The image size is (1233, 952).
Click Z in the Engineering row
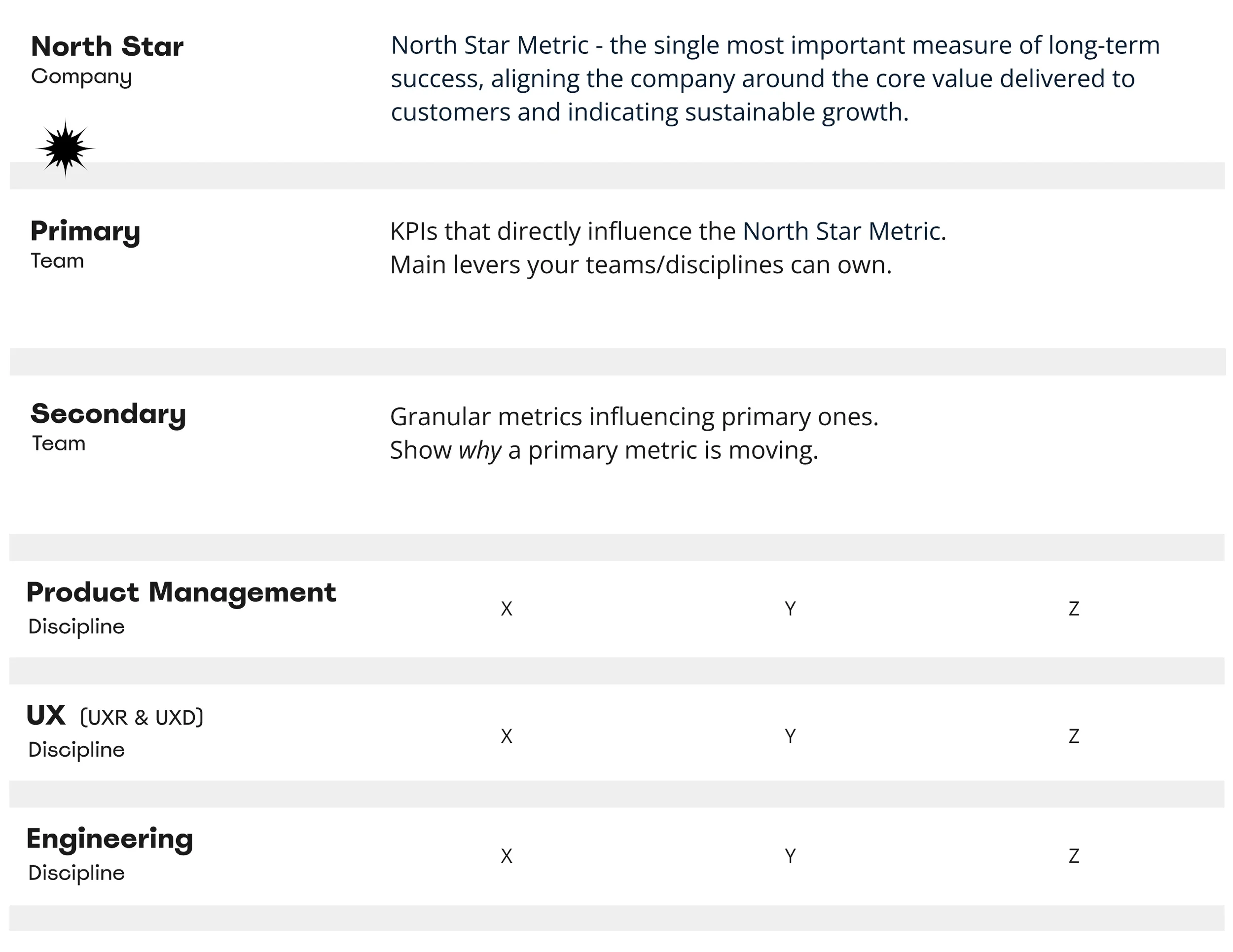point(1074,857)
